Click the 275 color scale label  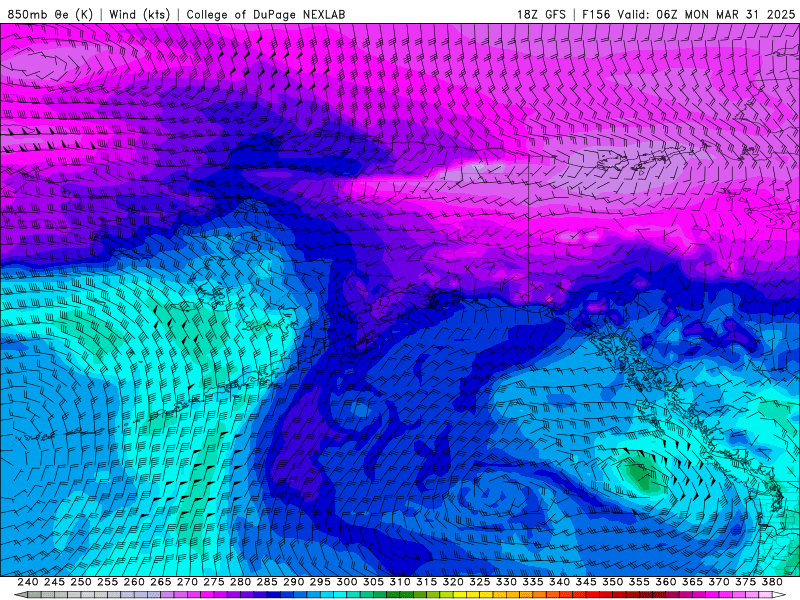tap(213, 582)
